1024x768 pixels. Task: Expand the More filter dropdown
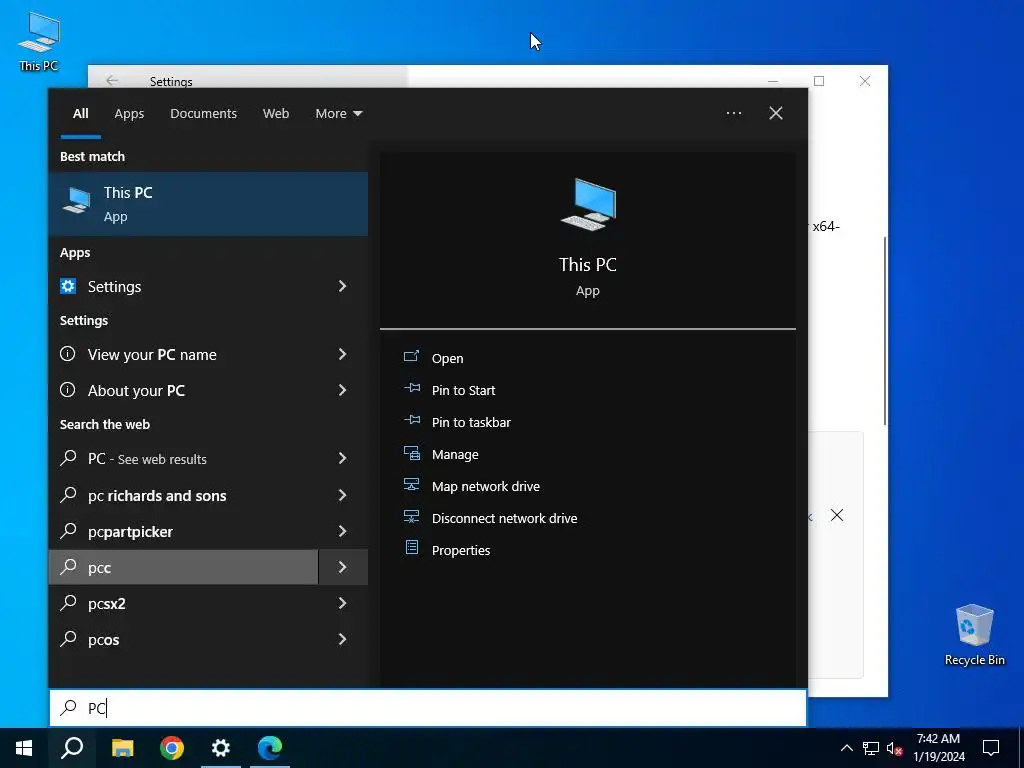pyautogui.click(x=338, y=114)
